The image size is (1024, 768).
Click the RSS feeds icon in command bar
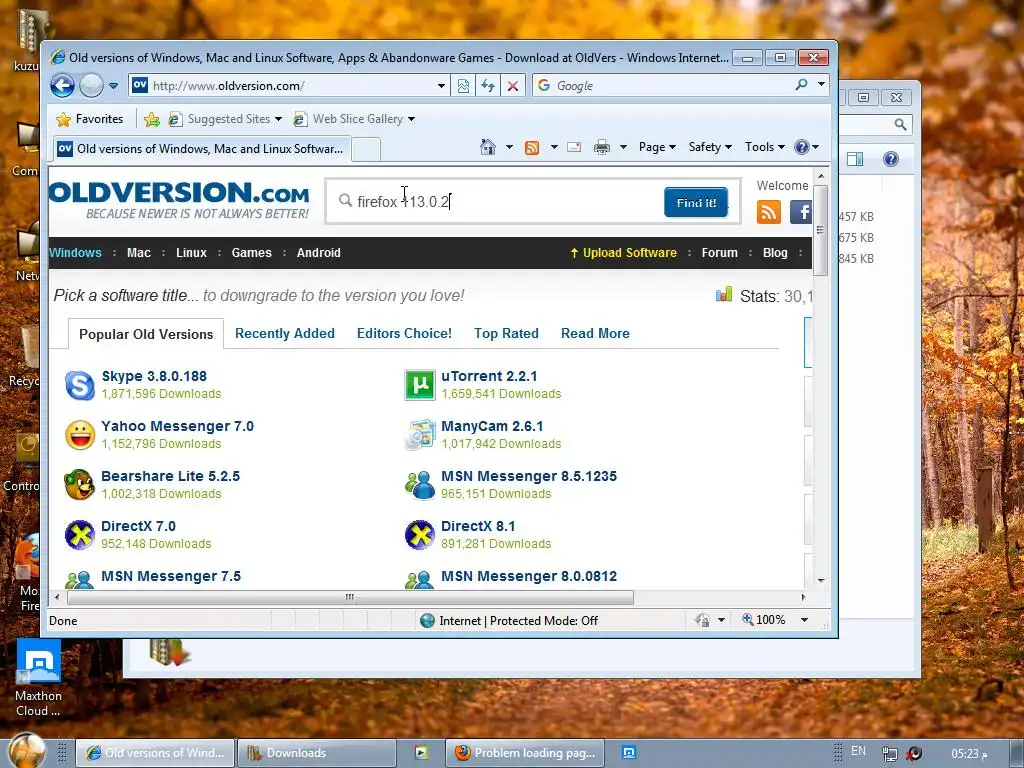(532, 148)
